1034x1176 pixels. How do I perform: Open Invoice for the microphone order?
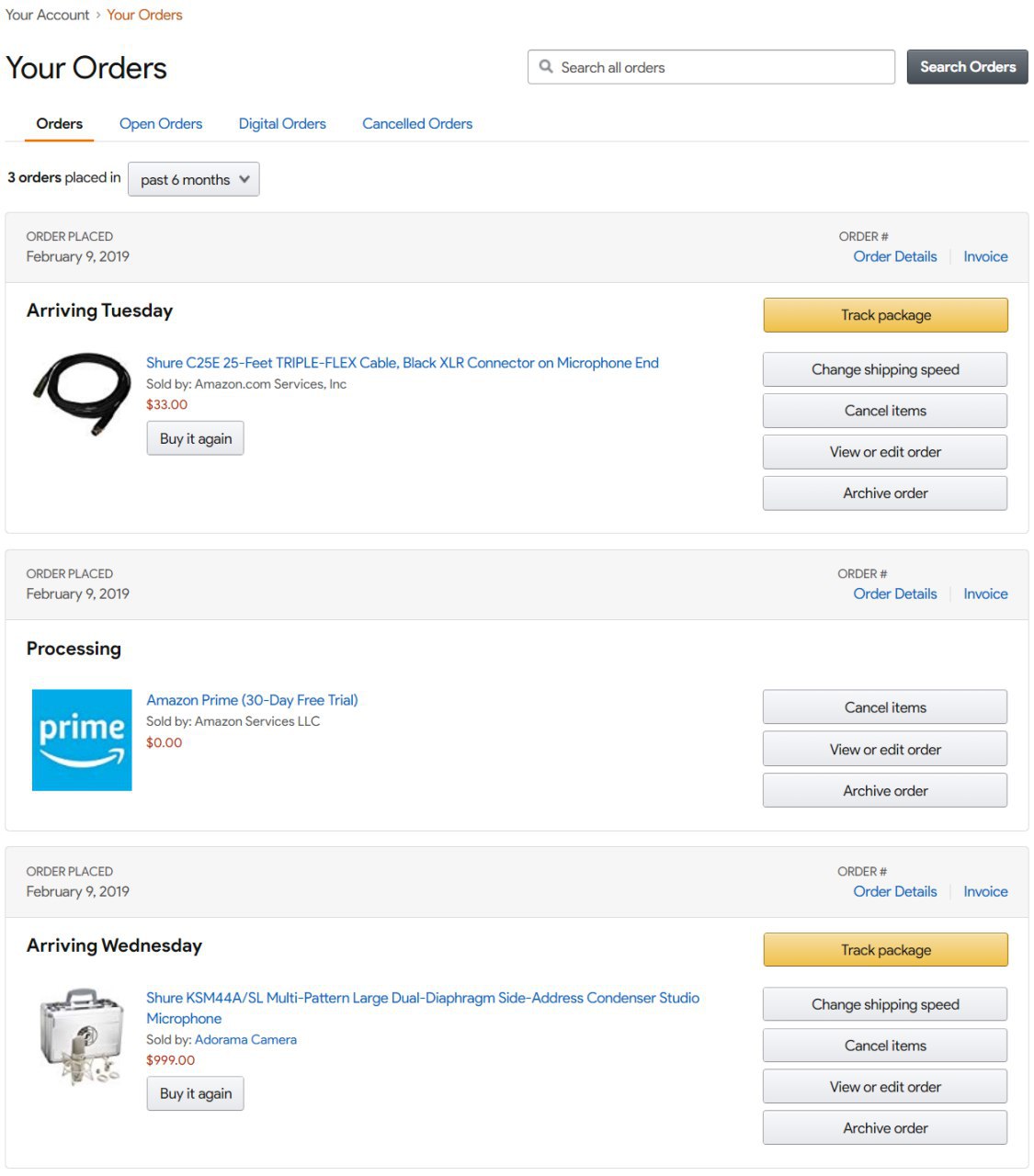coord(985,891)
